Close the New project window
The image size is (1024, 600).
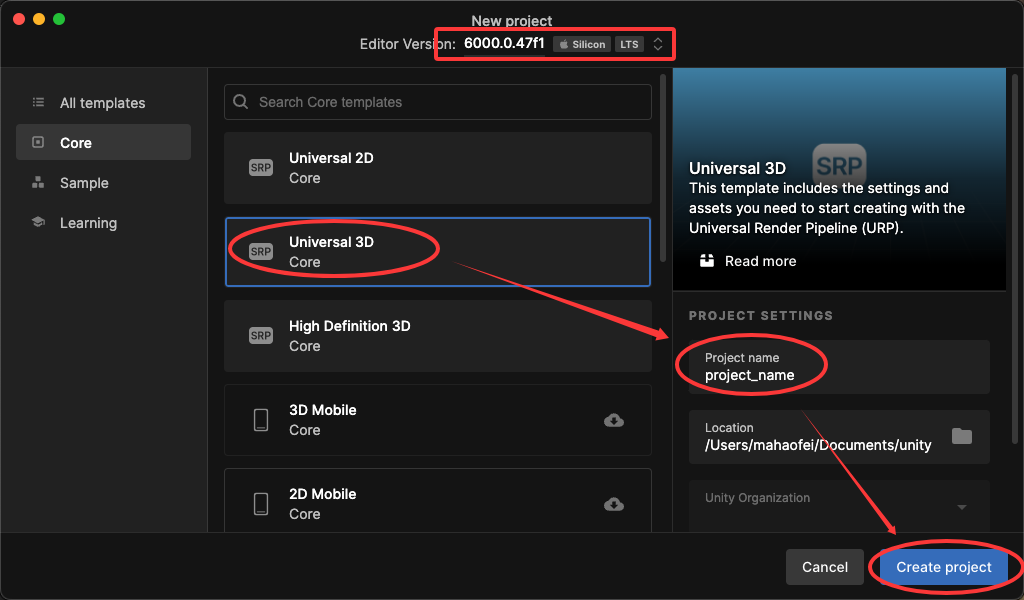pos(19,19)
